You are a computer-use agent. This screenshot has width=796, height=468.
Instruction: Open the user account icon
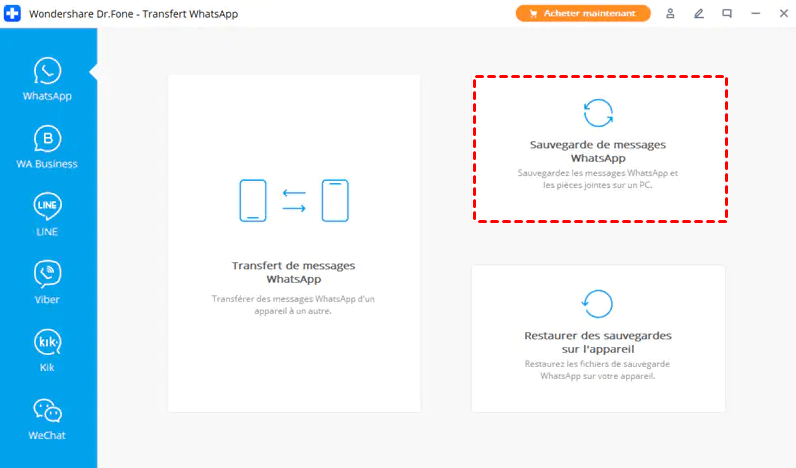tap(671, 14)
